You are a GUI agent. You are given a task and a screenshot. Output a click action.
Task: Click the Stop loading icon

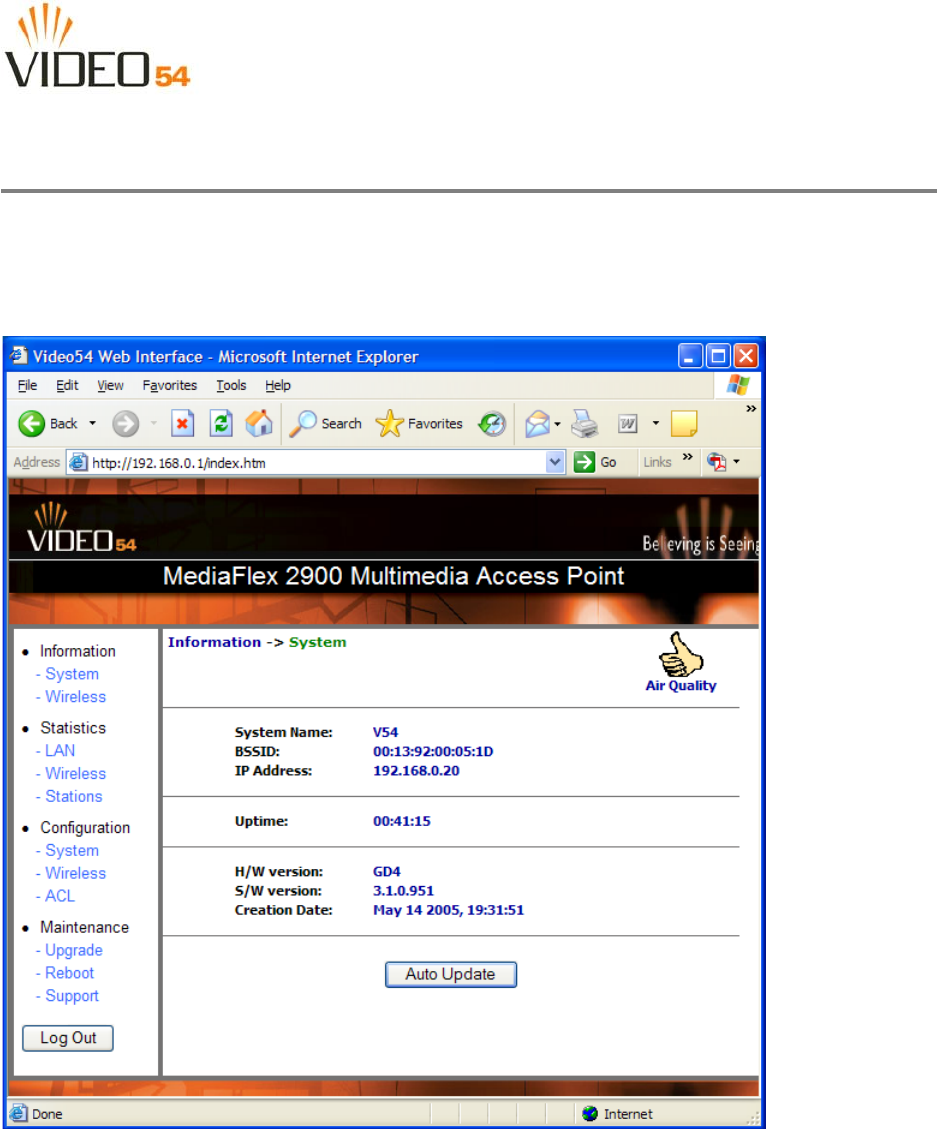[183, 423]
